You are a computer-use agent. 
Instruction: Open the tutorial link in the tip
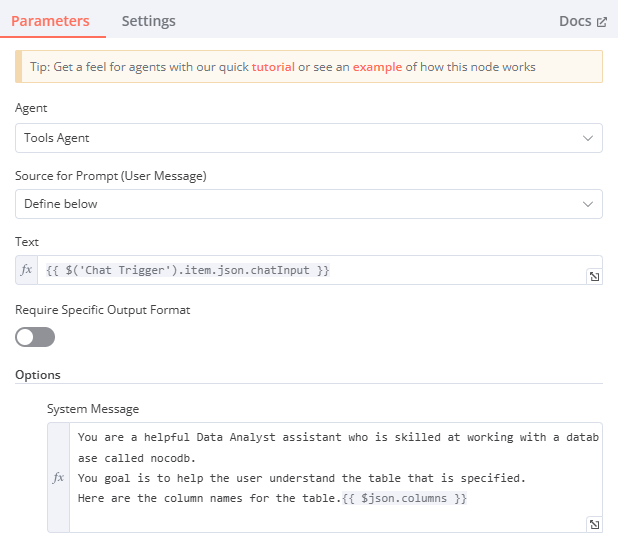pos(273,67)
